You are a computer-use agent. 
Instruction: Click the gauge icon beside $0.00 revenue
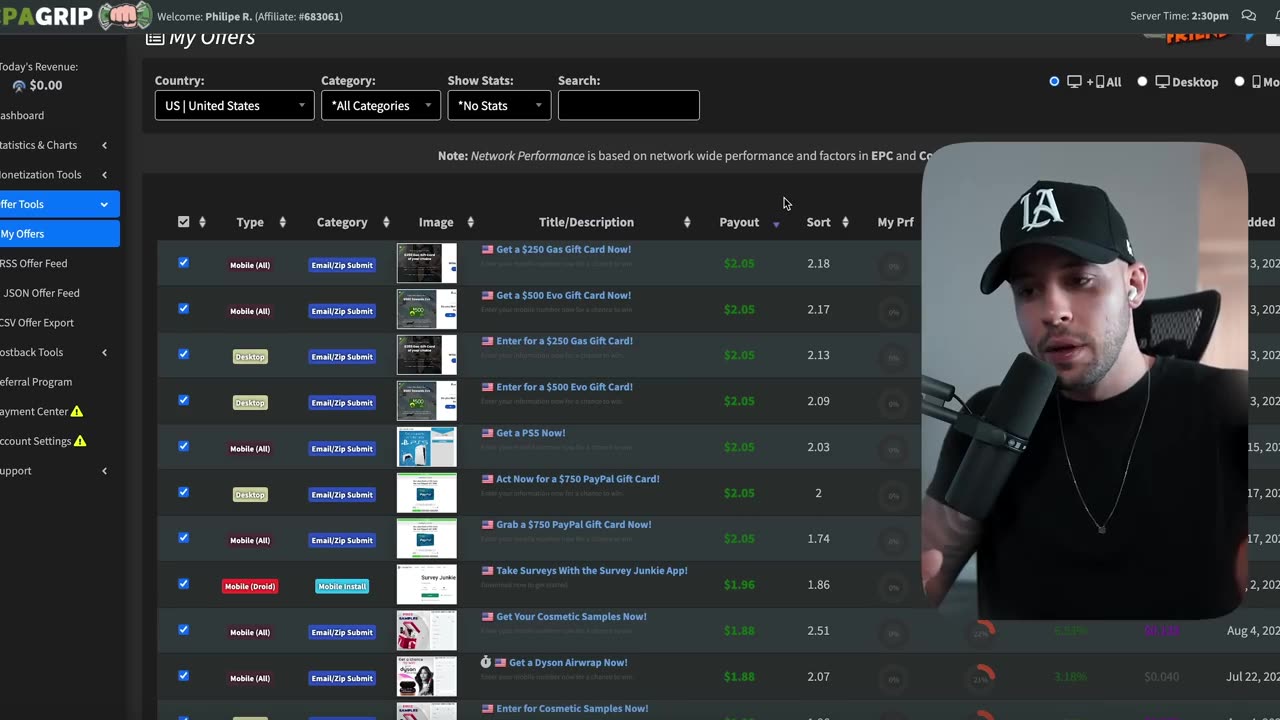click(19, 86)
